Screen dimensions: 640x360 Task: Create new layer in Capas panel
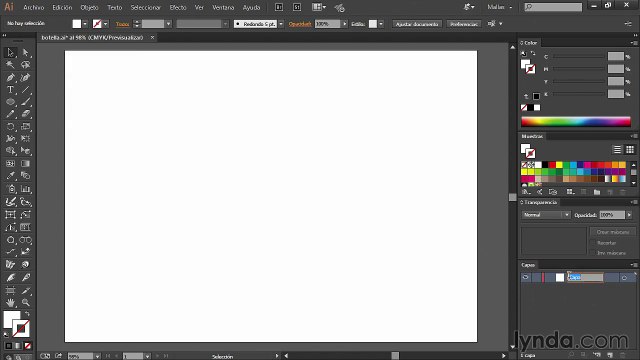[610, 356]
